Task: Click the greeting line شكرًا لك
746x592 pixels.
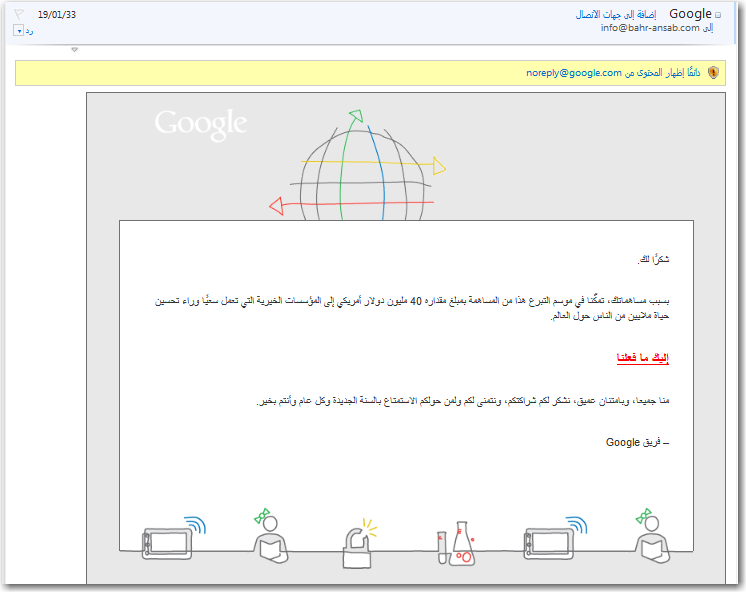Action: coord(653,259)
